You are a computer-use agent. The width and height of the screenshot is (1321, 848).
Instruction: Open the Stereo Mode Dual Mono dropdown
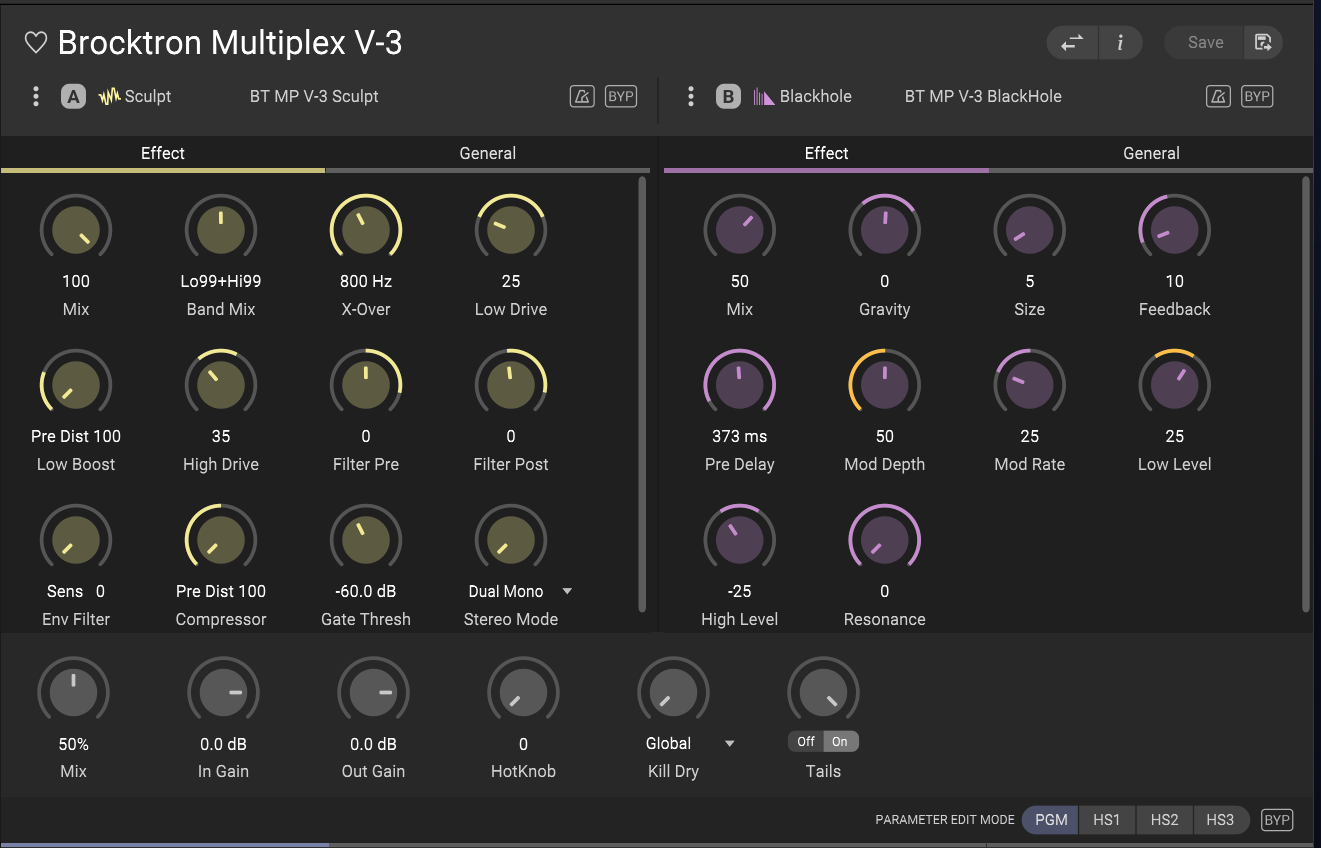[520, 591]
